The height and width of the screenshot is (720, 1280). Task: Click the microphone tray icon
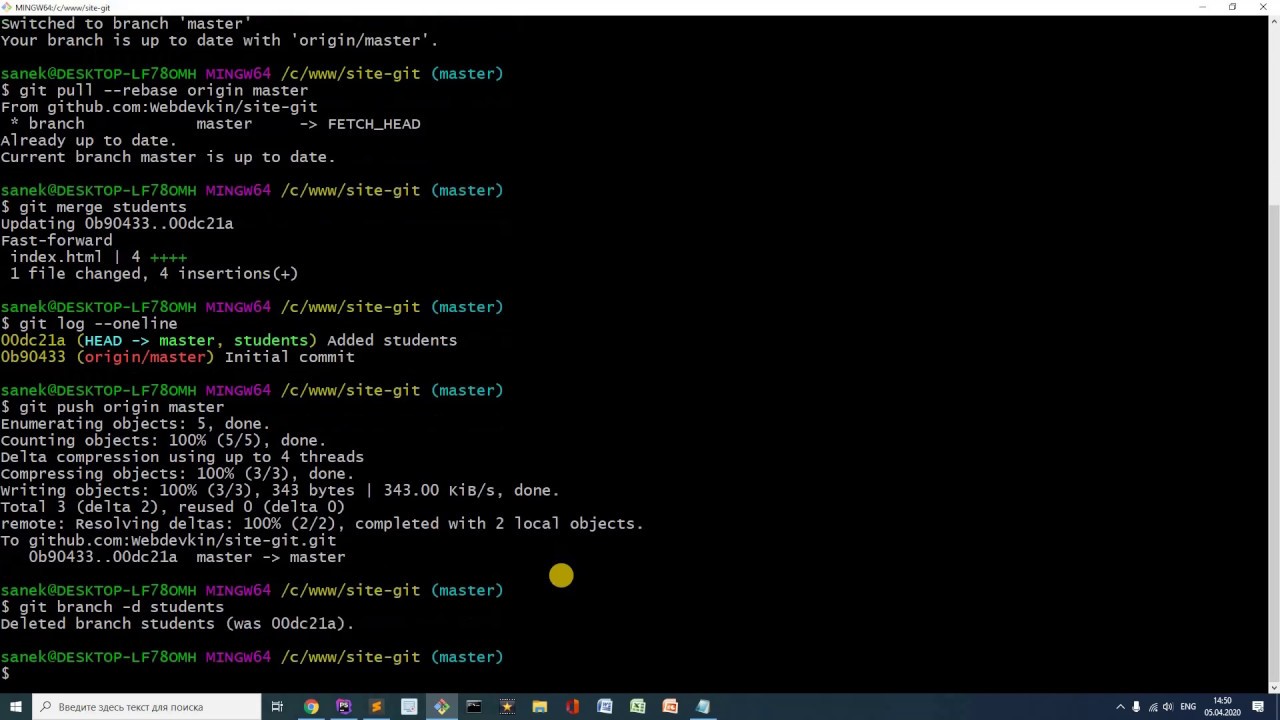point(1136,707)
